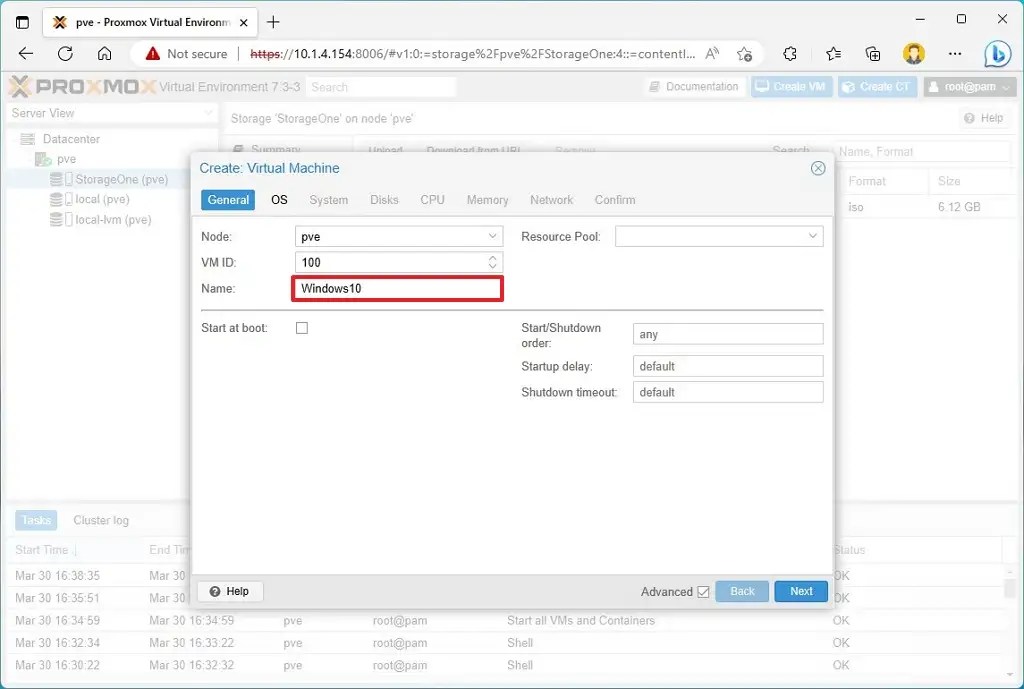
Task: Click the Help icon in the Create dialog
Action: click(x=229, y=591)
